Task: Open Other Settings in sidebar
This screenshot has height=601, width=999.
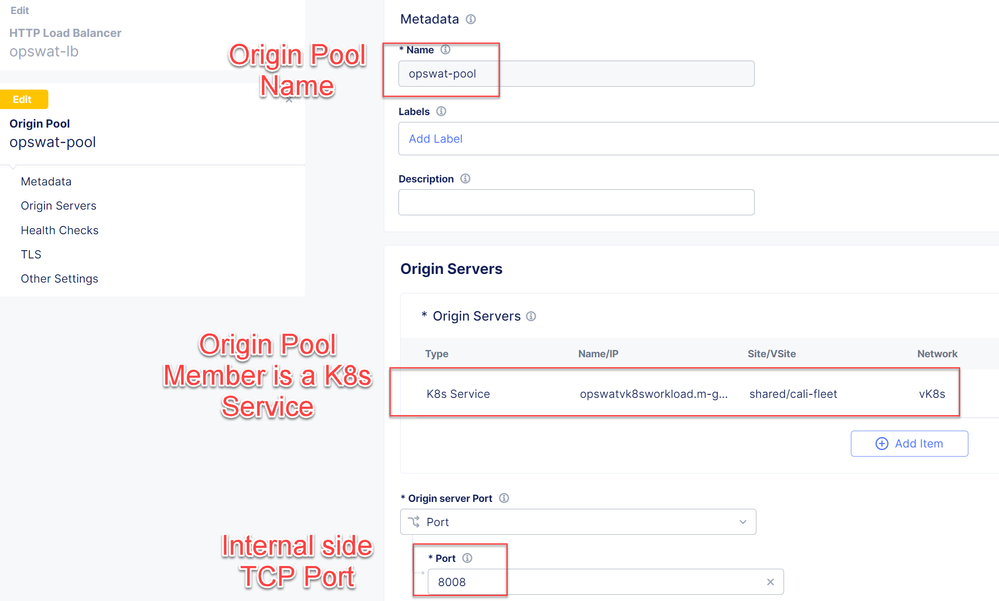Action: coord(60,279)
